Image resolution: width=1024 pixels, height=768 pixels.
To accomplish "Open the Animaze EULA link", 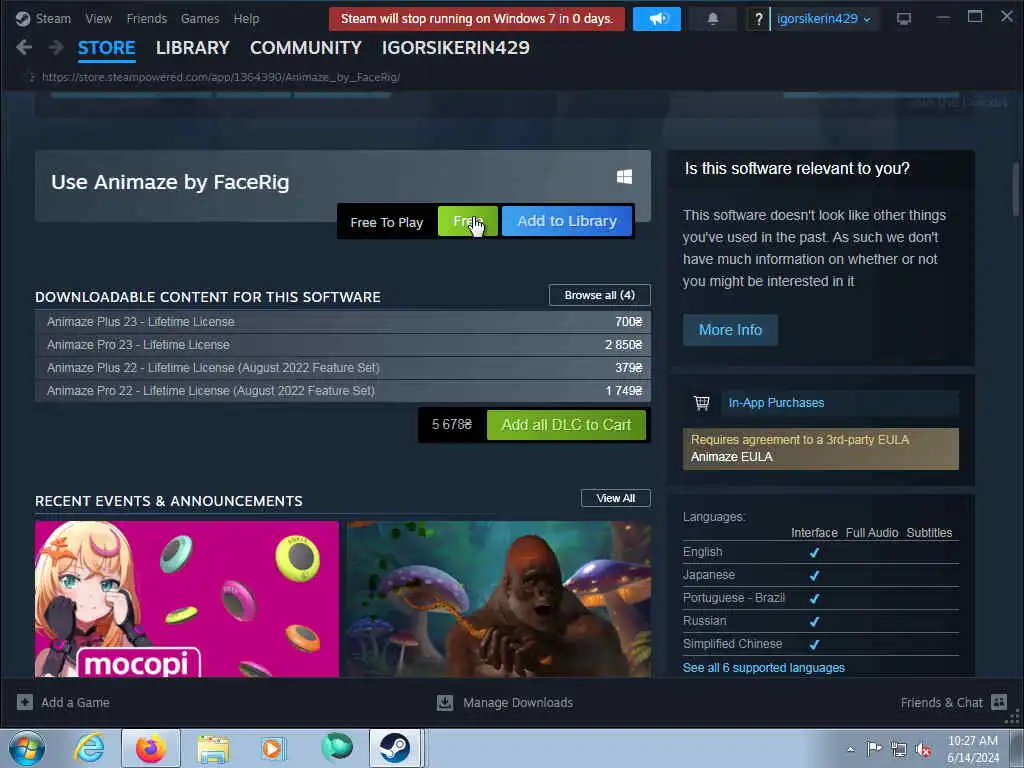I will (731, 456).
